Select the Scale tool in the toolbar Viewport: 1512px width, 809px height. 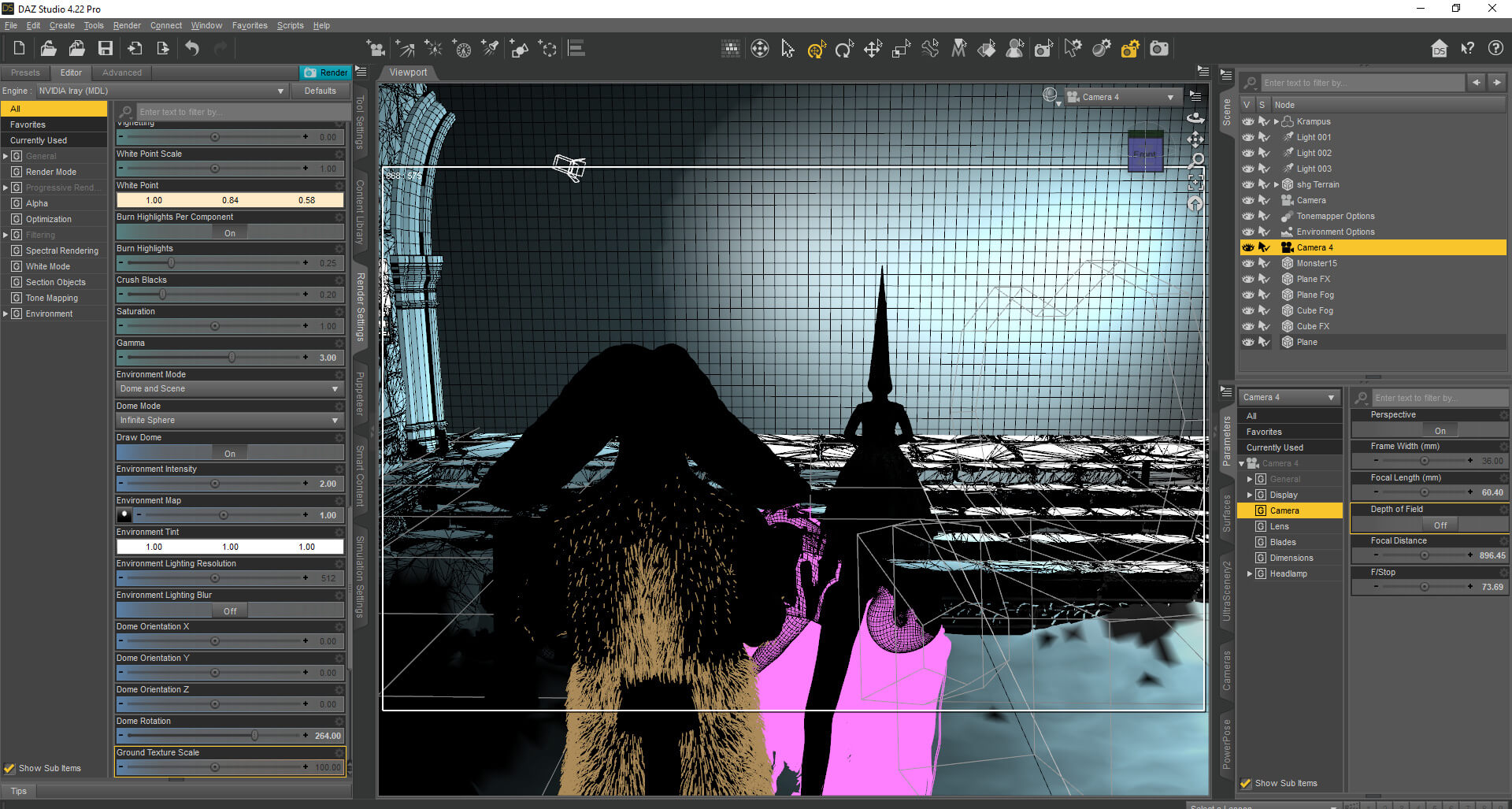point(901,49)
